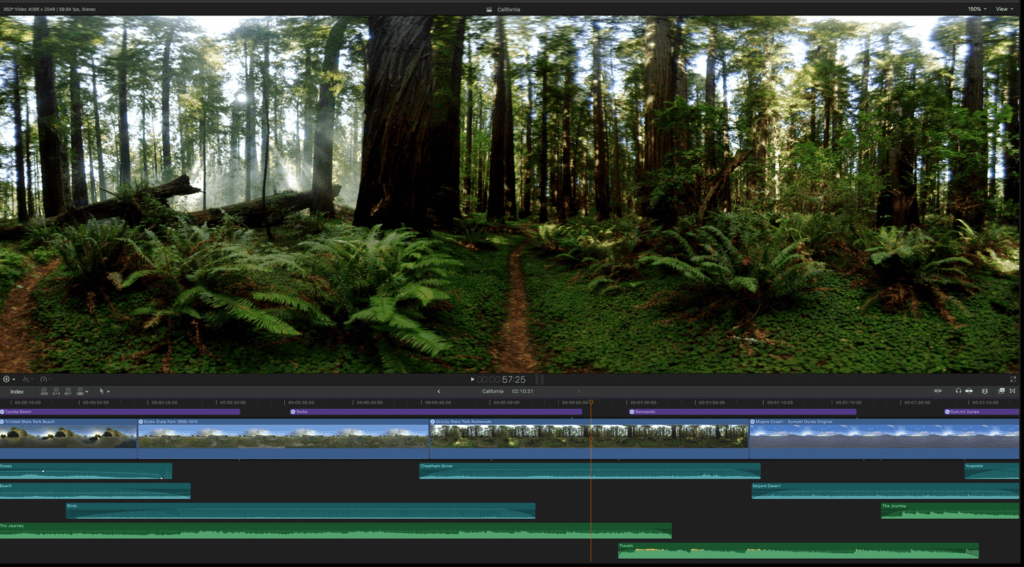Open the Index panel

(x=17, y=391)
